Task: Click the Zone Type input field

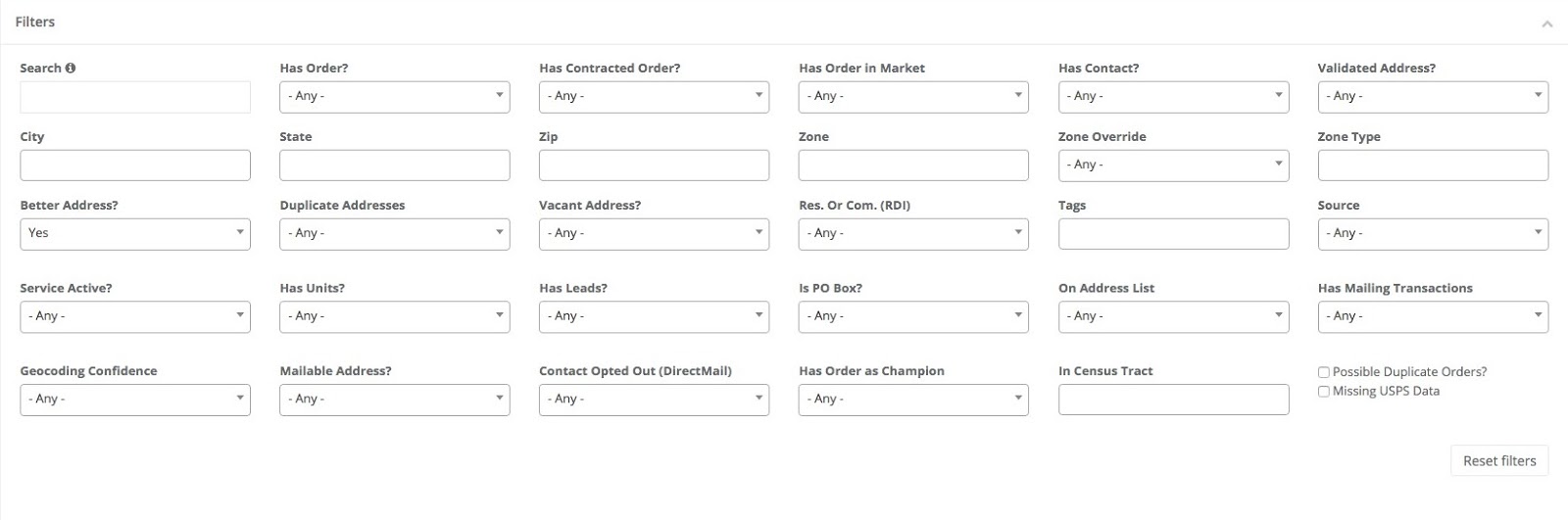Action: click(x=1433, y=165)
